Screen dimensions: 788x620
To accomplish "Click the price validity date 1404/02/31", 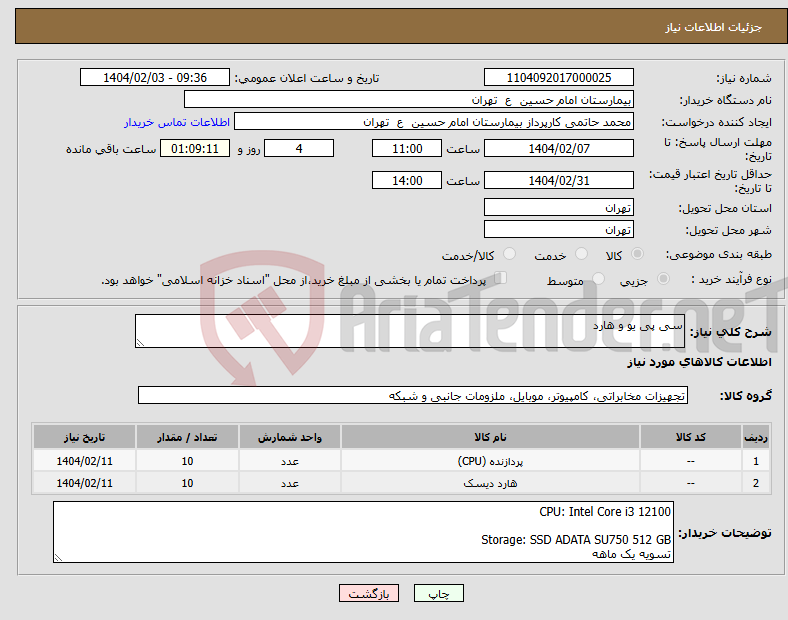I will click(x=558, y=180).
